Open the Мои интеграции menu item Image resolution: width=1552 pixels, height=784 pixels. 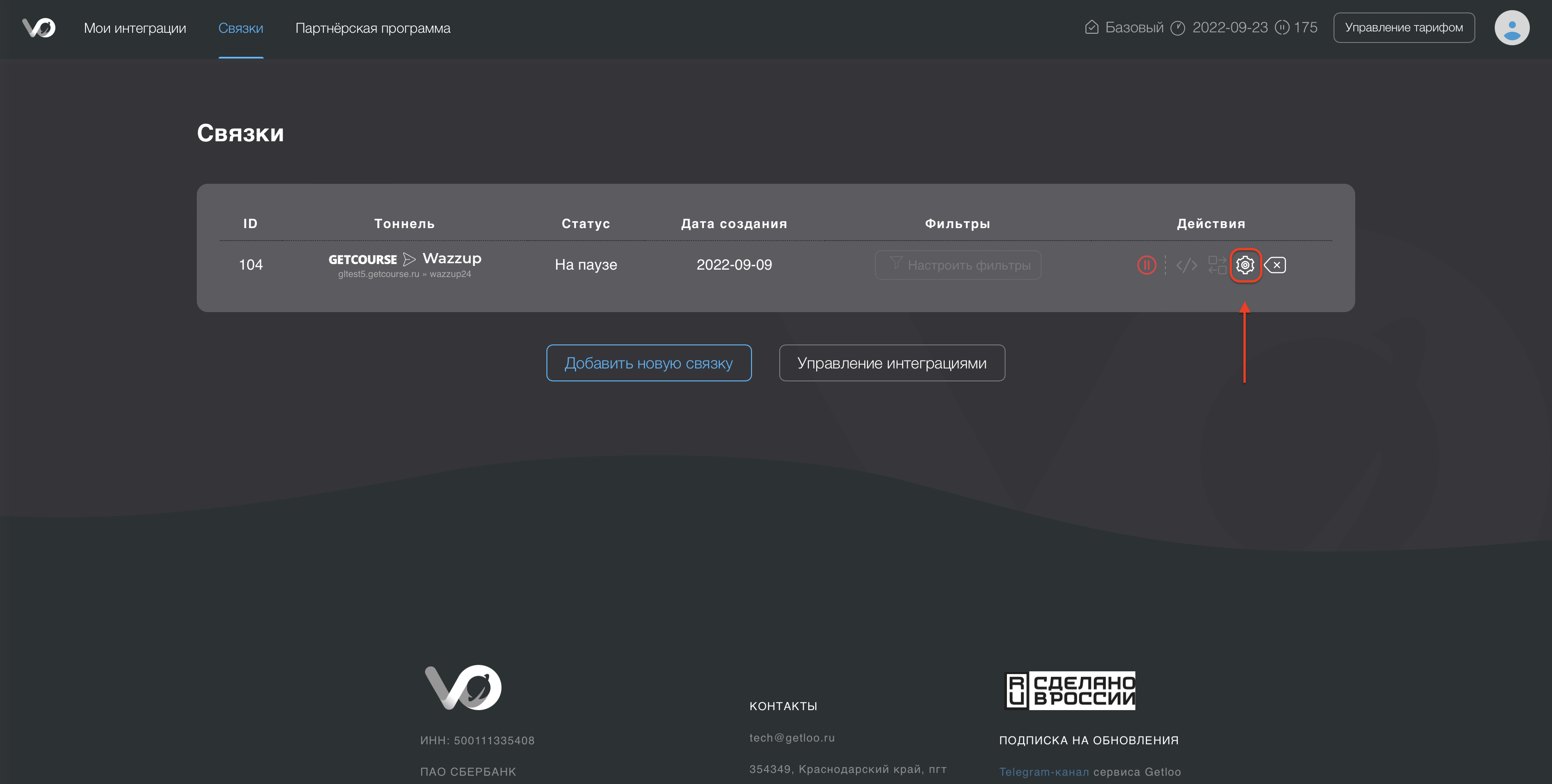click(135, 28)
